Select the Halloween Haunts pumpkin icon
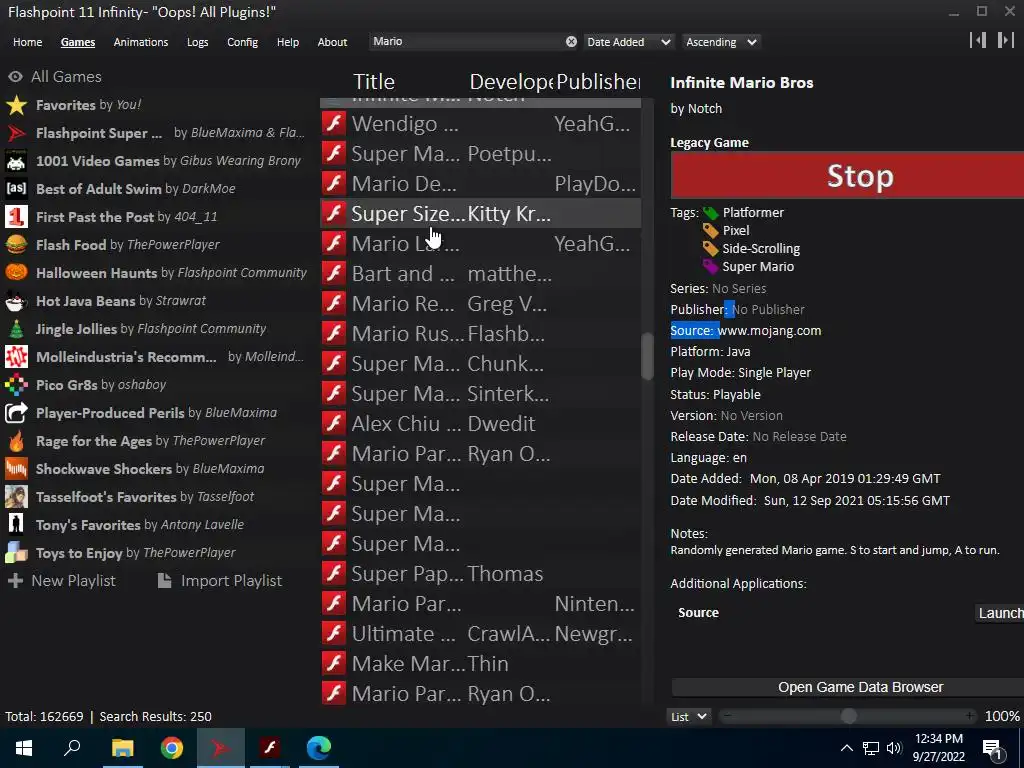 tap(16, 272)
